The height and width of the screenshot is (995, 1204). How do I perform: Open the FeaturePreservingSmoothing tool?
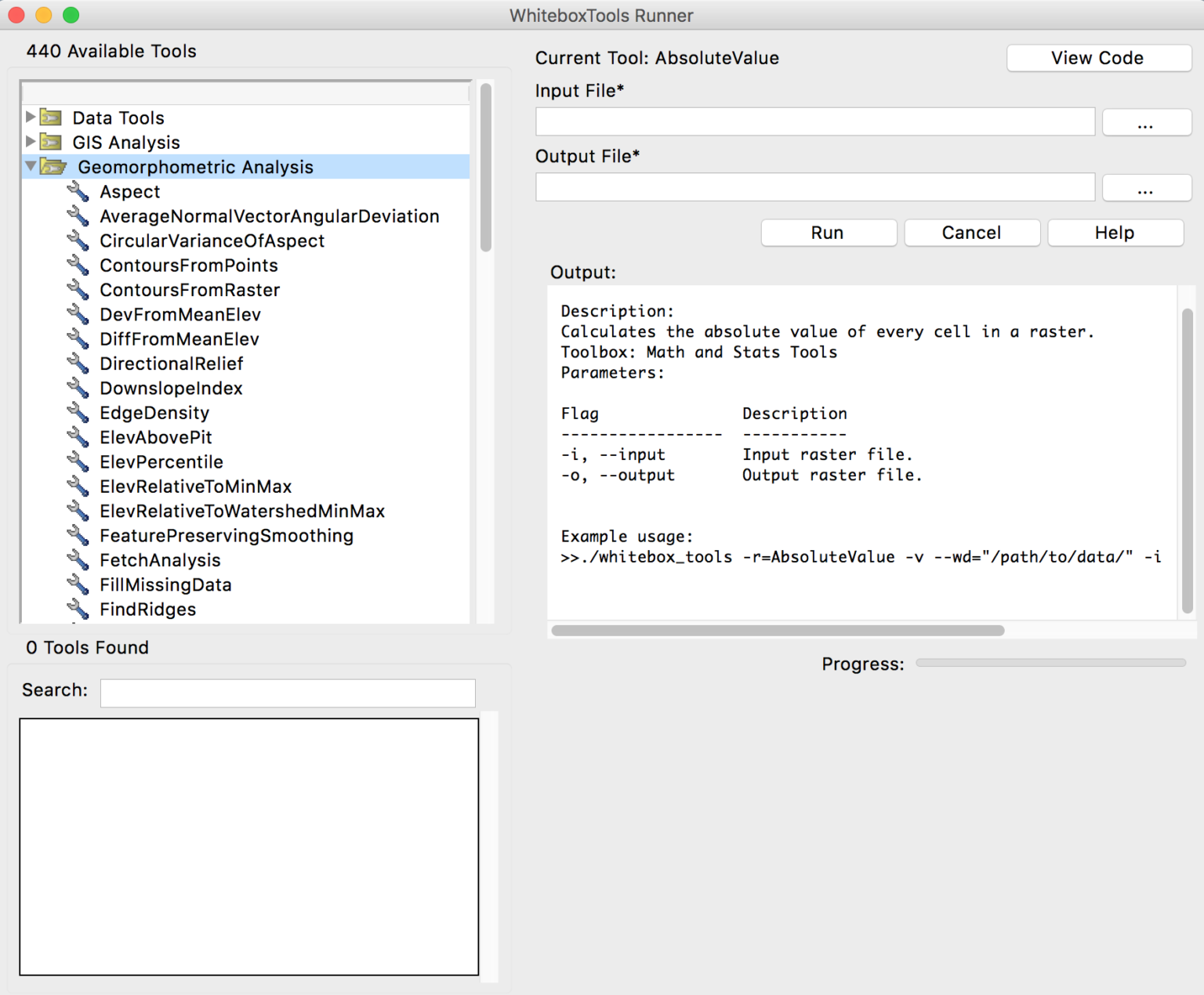(226, 535)
